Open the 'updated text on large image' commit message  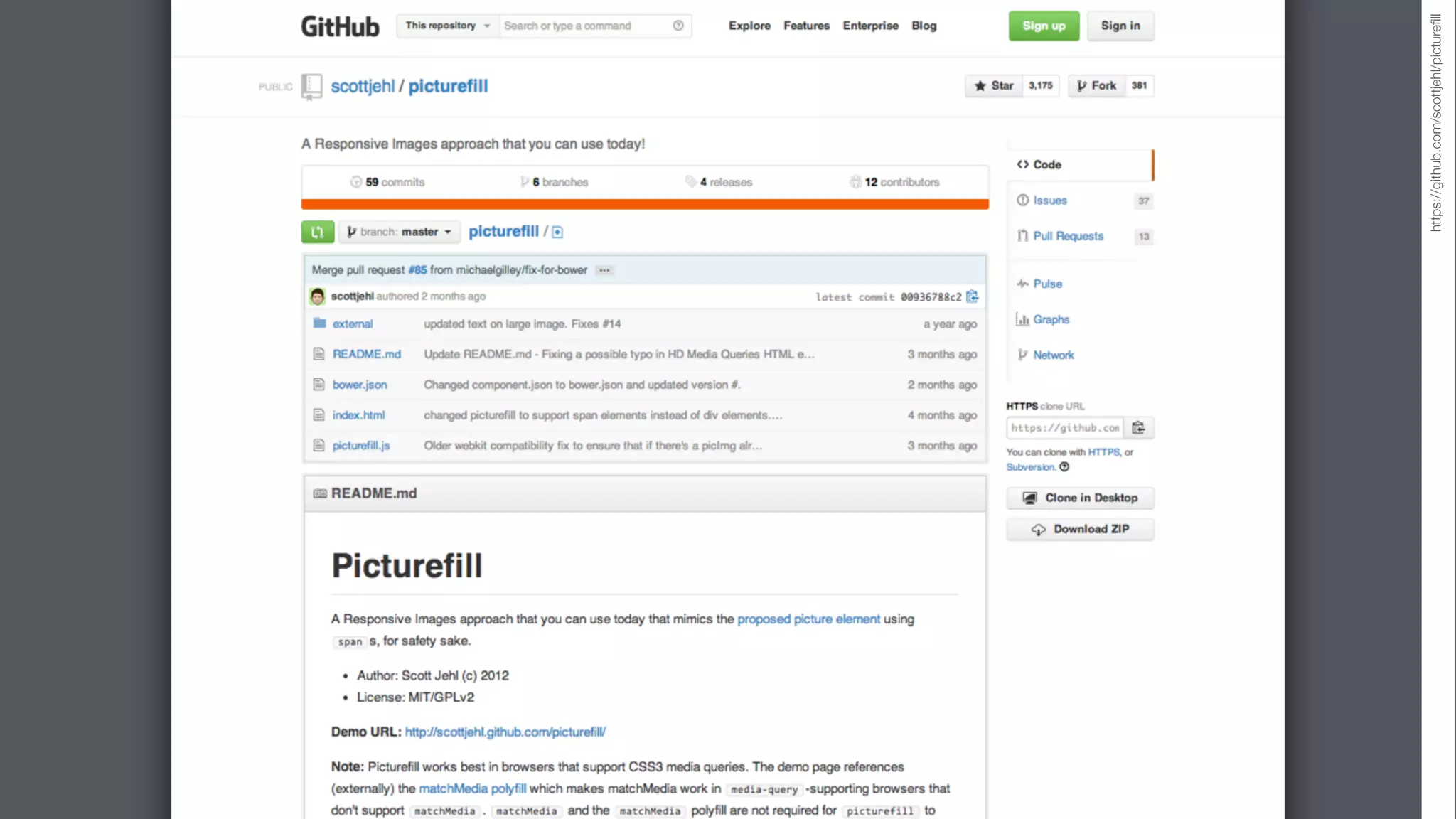pos(523,324)
